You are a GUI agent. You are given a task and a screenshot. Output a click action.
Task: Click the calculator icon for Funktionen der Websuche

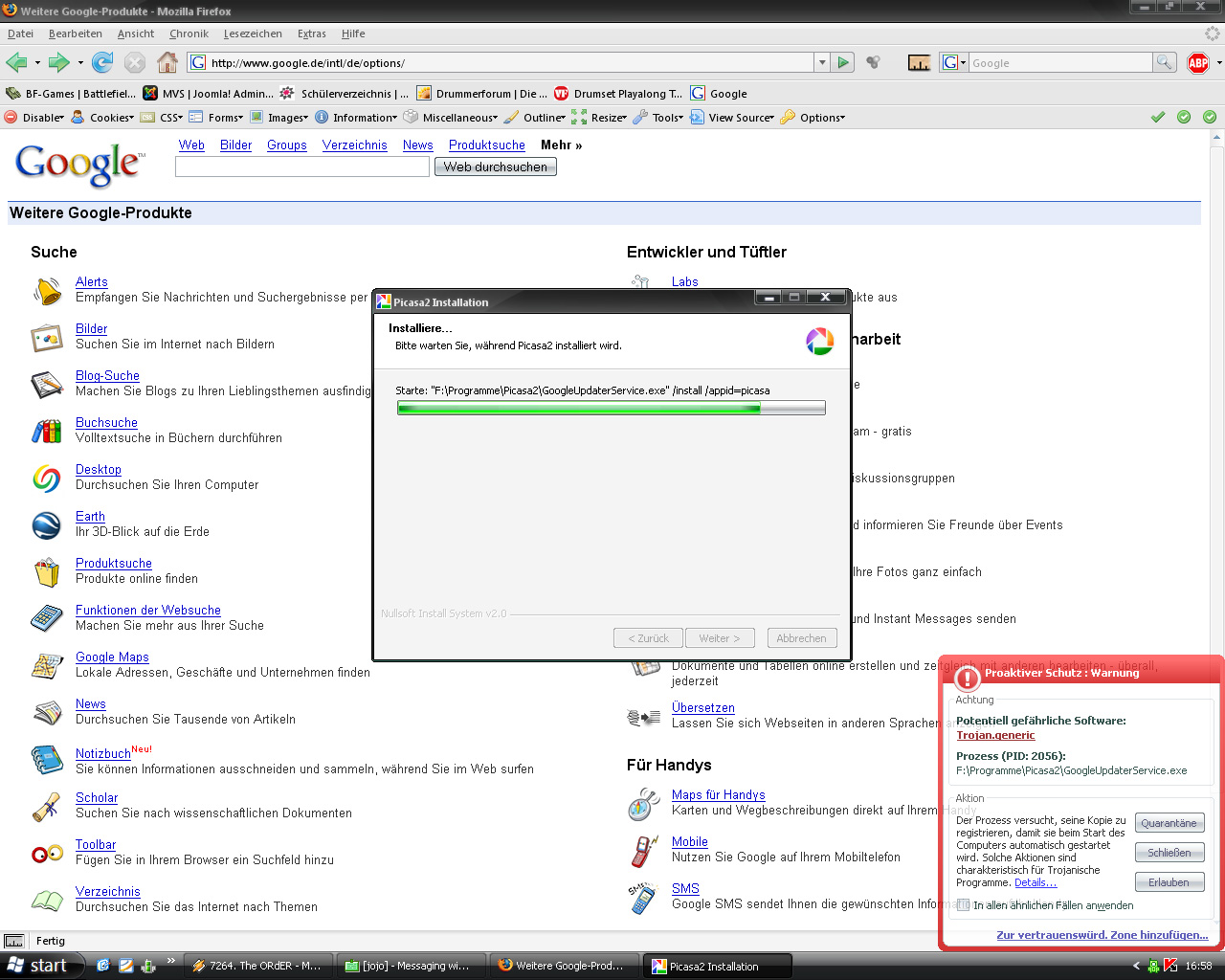click(x=47, y=618)
